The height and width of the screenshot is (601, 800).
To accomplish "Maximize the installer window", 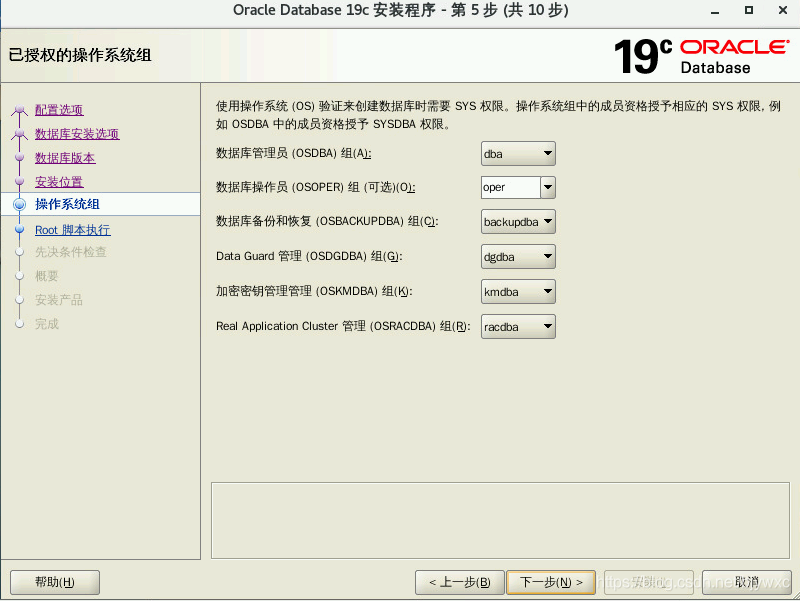I will point(749,10).
